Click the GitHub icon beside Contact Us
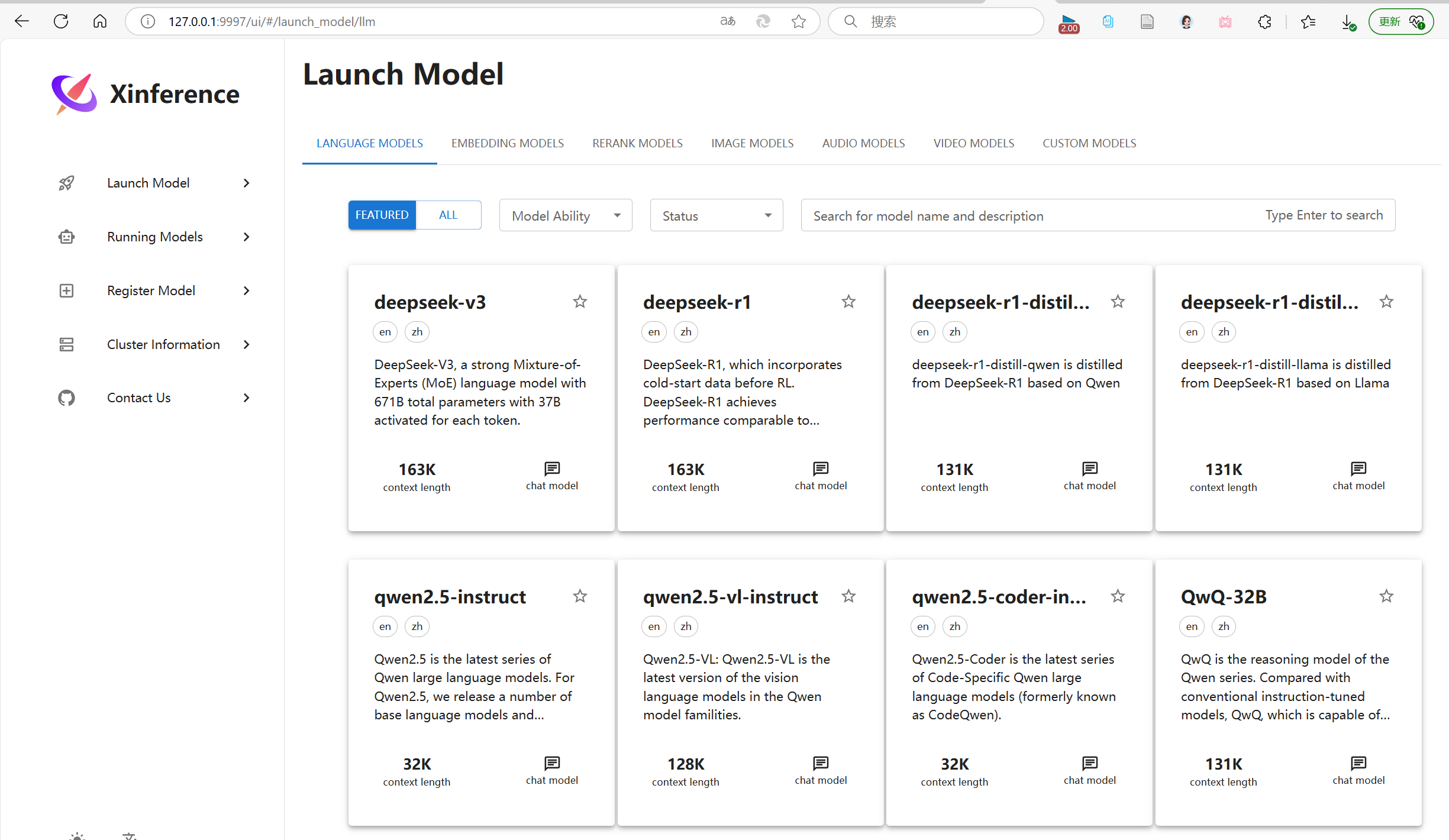Screen dimensions: 1449x840 click(x=66, y=398)
